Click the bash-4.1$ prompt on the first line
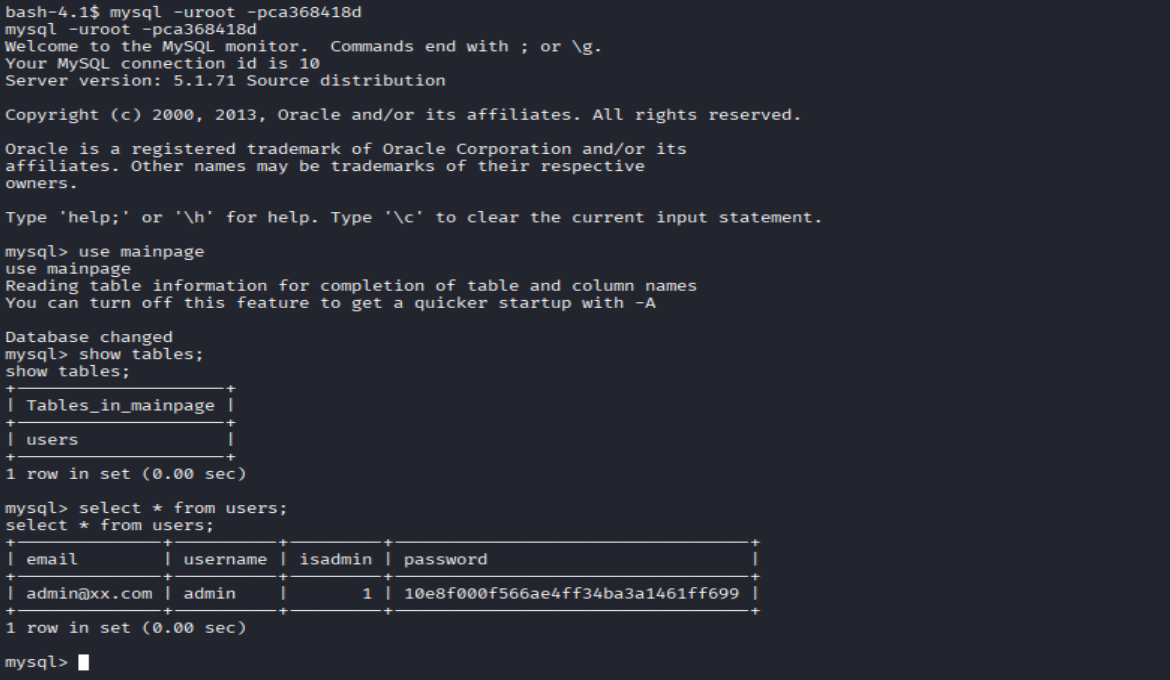The height and width of the screenshot is (680, 1170). point(52,12)
